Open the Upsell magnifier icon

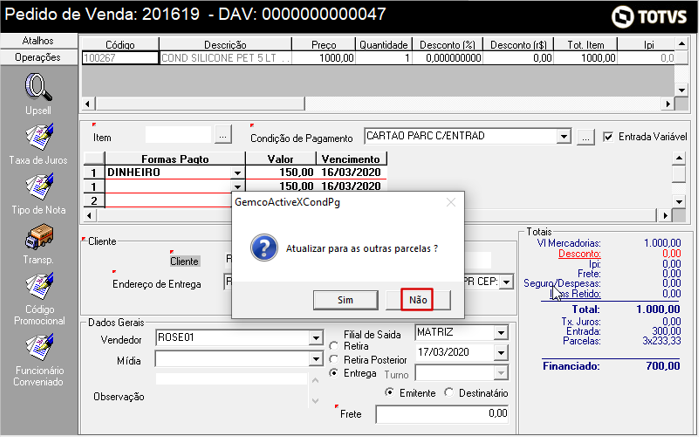coord(38,87)
